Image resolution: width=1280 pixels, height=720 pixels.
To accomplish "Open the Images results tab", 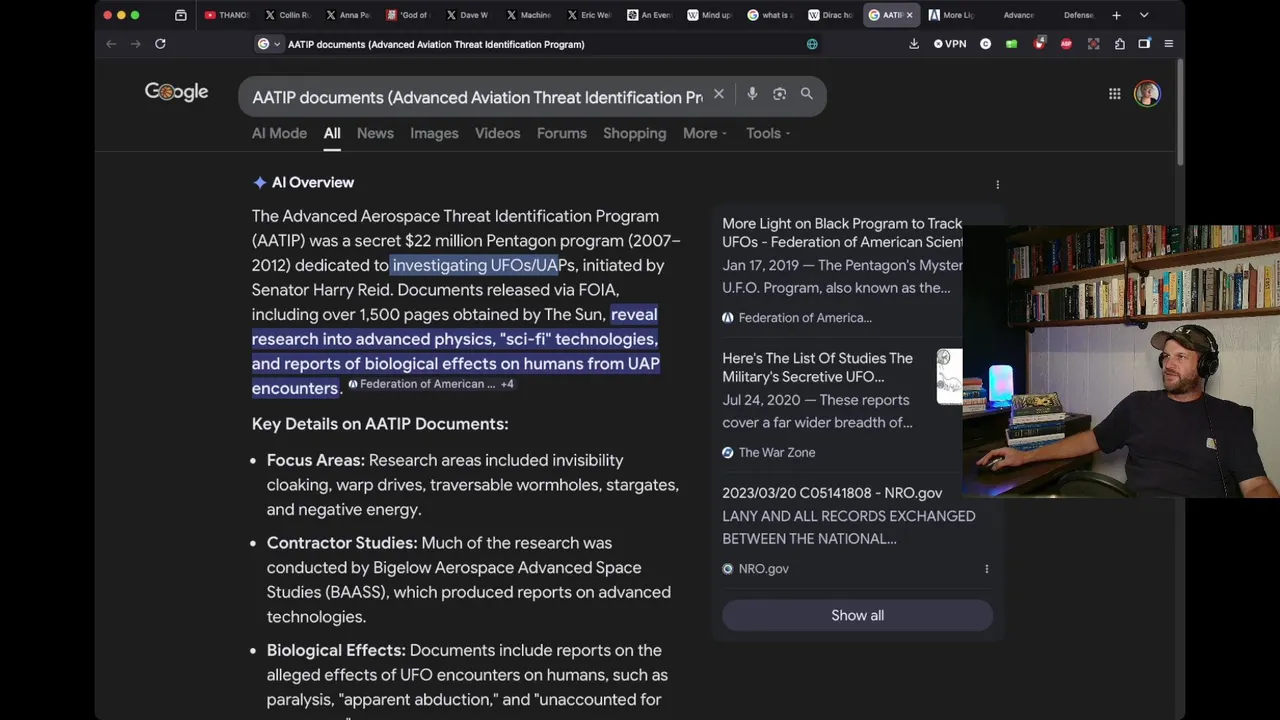I will [434, 133].
